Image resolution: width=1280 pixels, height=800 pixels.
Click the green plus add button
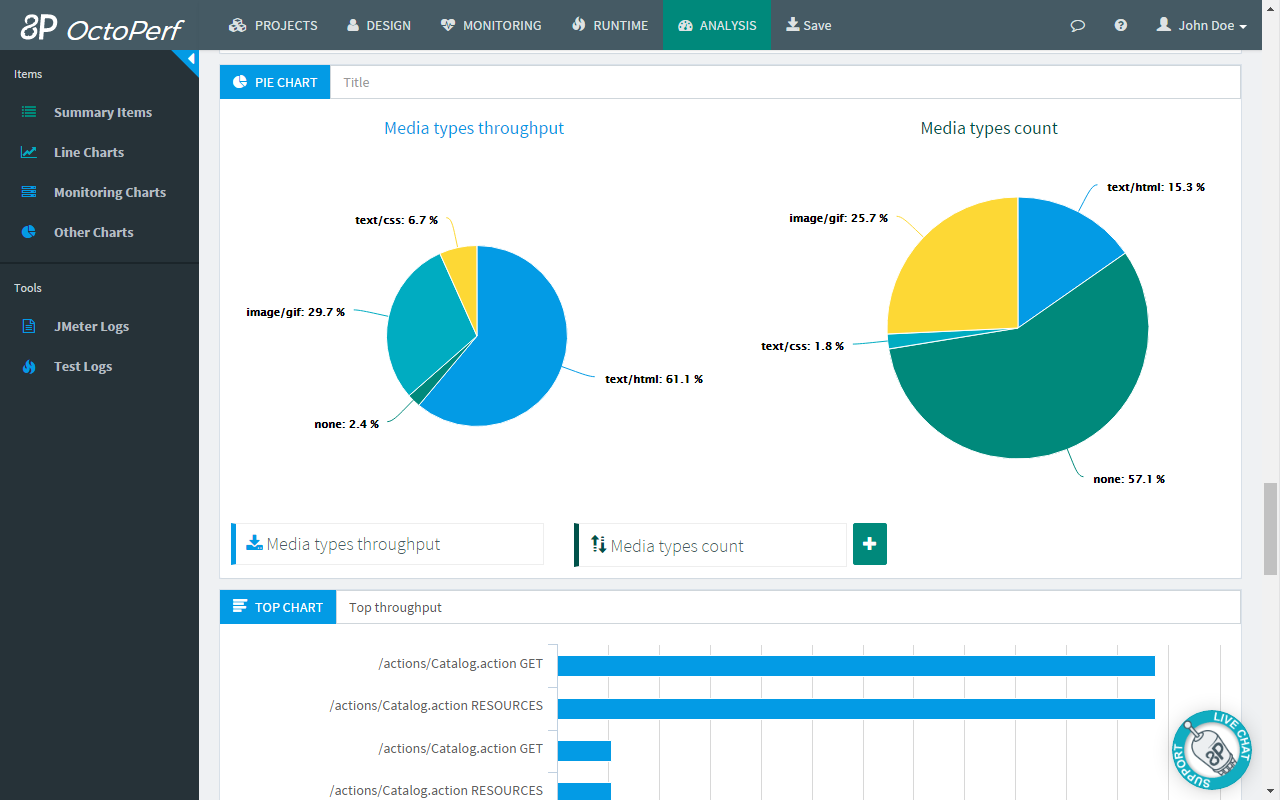point(869,544)
